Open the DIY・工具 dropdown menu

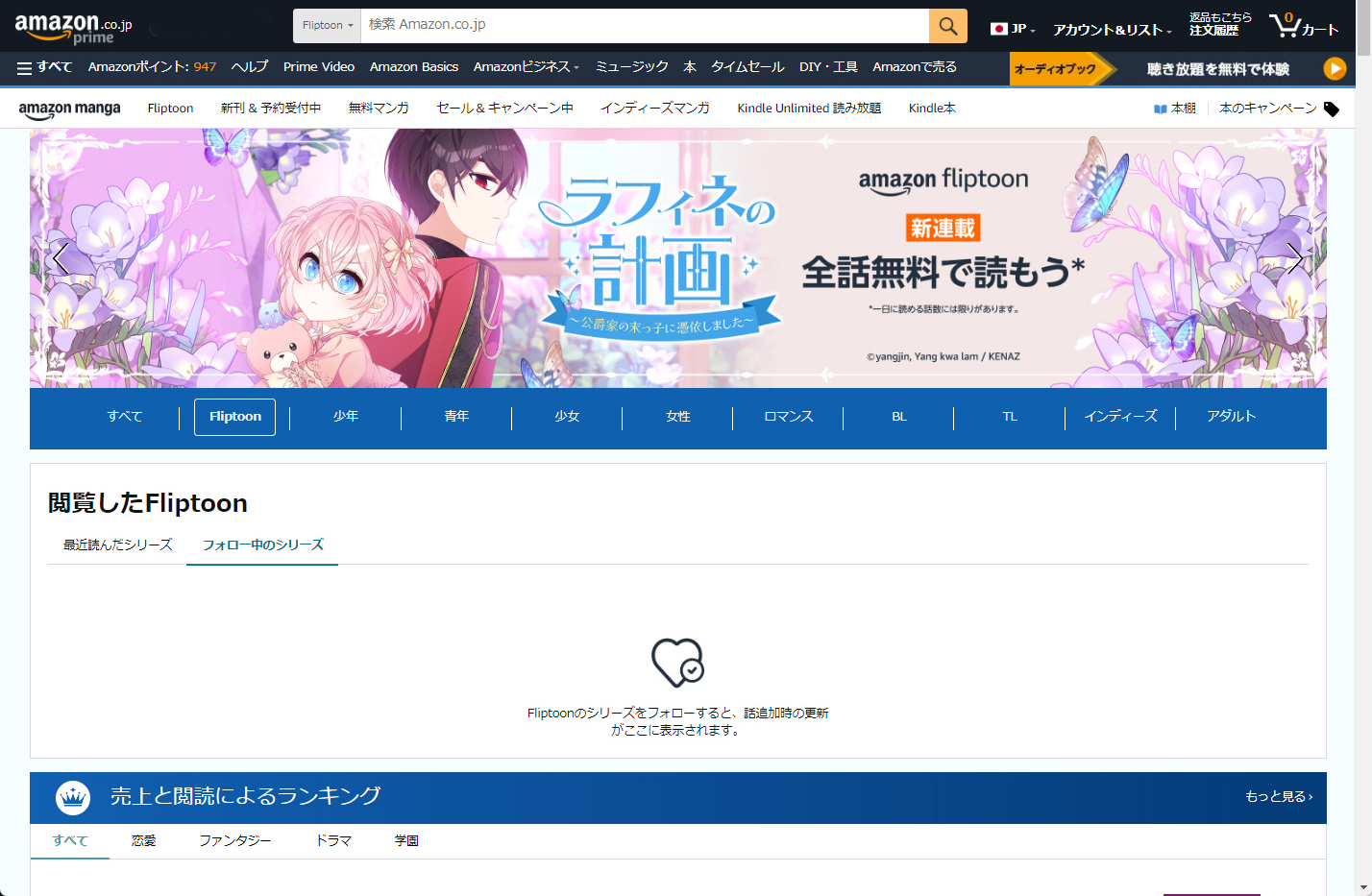tap(828, 68)
